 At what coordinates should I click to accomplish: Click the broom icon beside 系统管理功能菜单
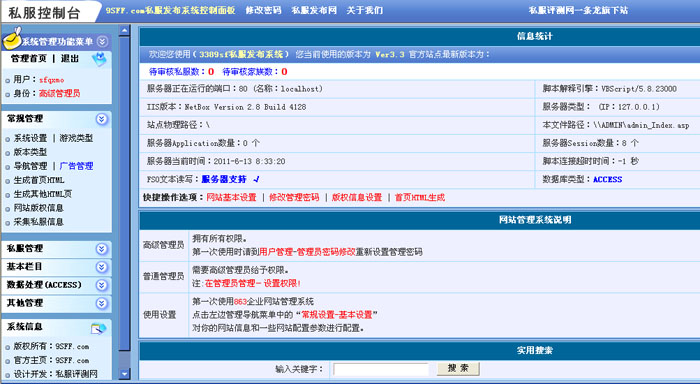[12, 38]
